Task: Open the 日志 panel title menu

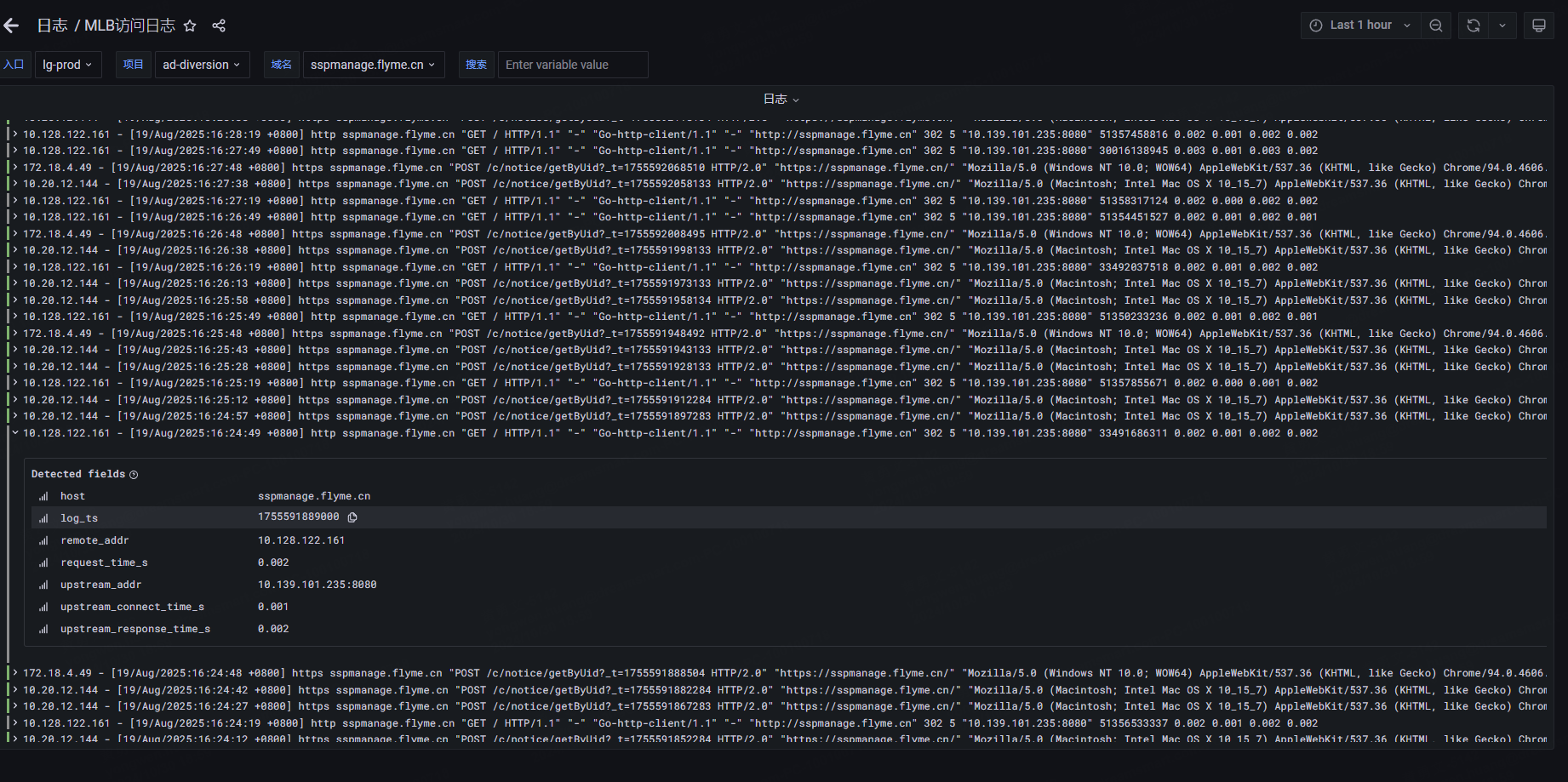Action: point(781,100)
